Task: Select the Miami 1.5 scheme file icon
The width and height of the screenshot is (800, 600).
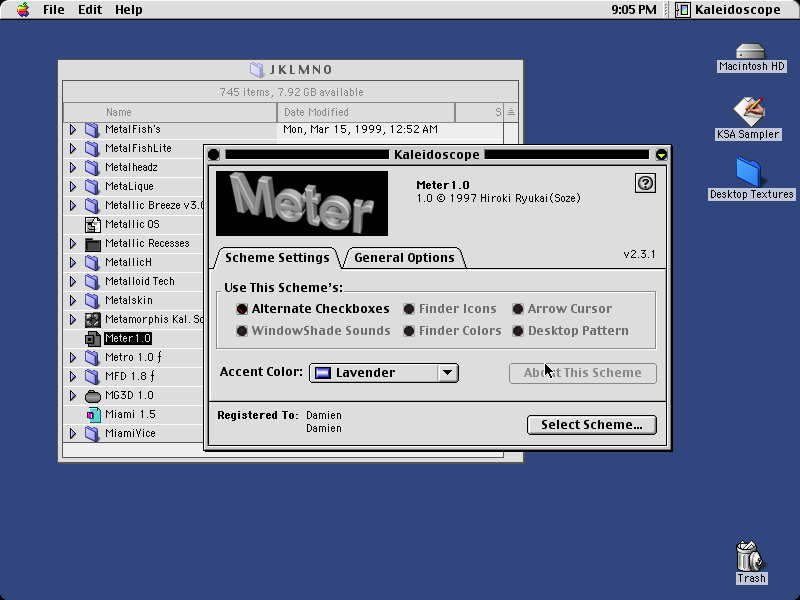Action: click(x=92, y=415)
